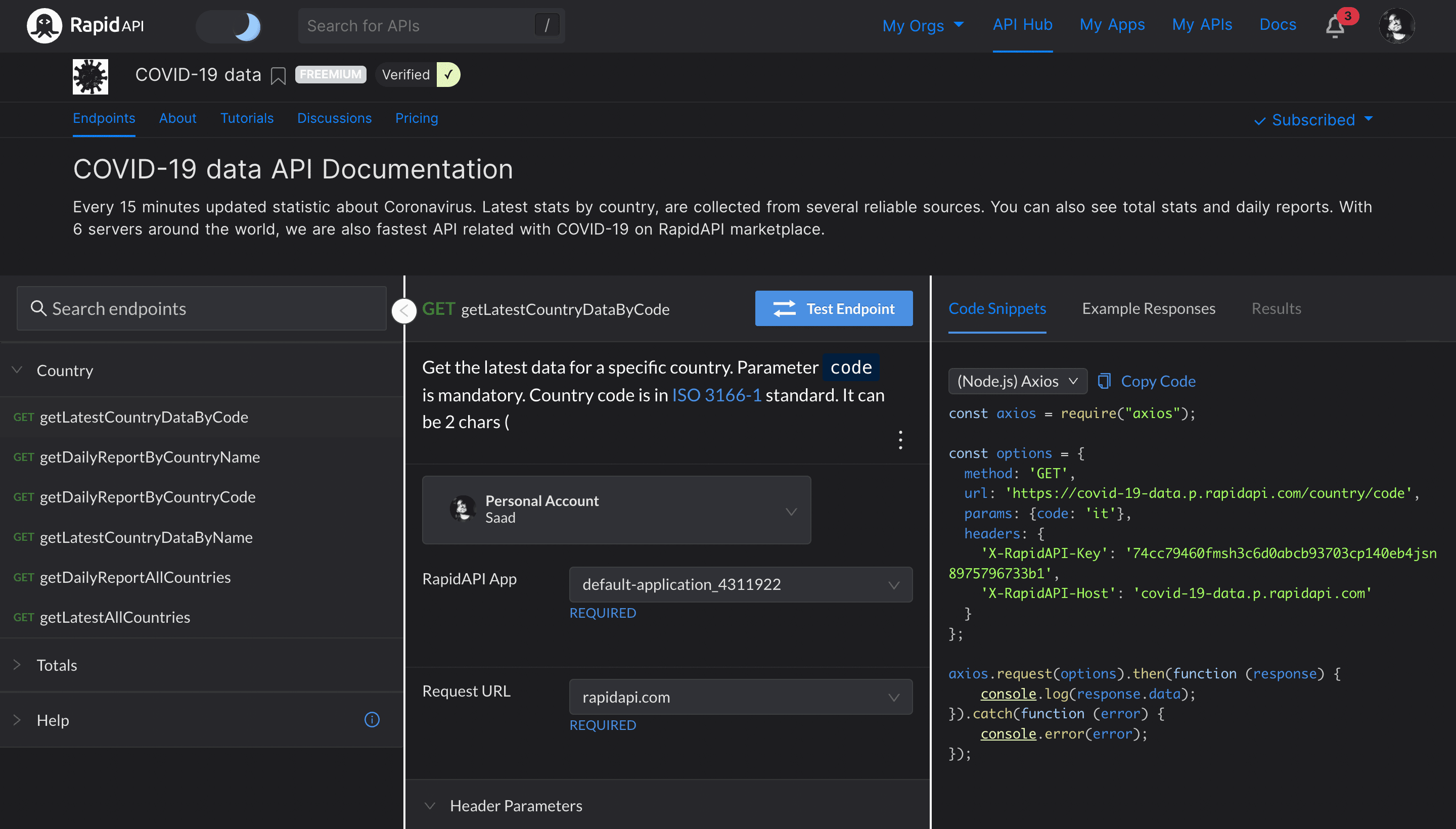This screenshot has width=1456, height=829.
Task: Open the API Hub tab
Action: click(x=1022, y=24)
